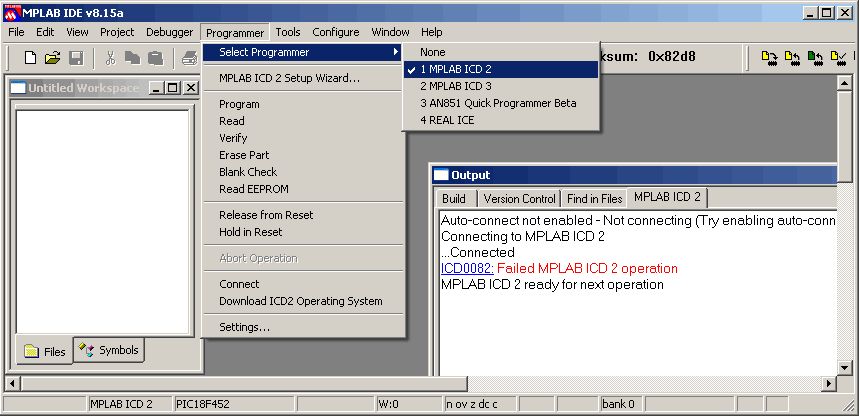
Task: Click the Read target device icon
Action: click(792, 58)
